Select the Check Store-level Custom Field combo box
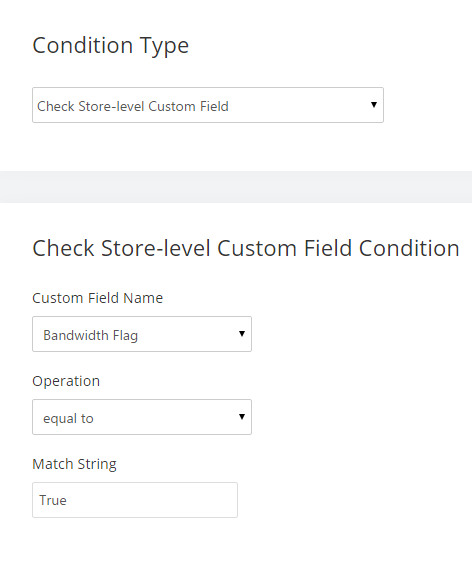 (x=208, y=105)
